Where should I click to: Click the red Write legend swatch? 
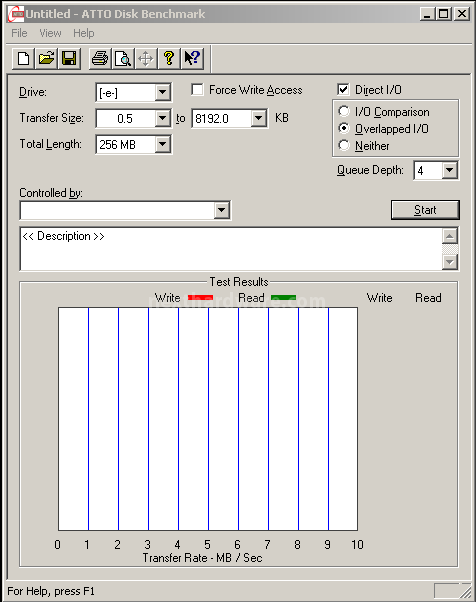(x=200, y=298)
